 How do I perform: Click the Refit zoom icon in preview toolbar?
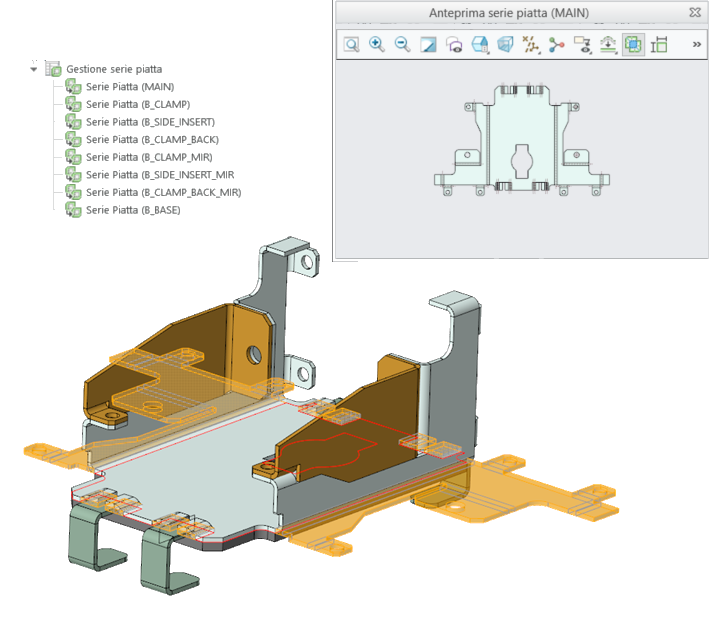coord(352,44)
